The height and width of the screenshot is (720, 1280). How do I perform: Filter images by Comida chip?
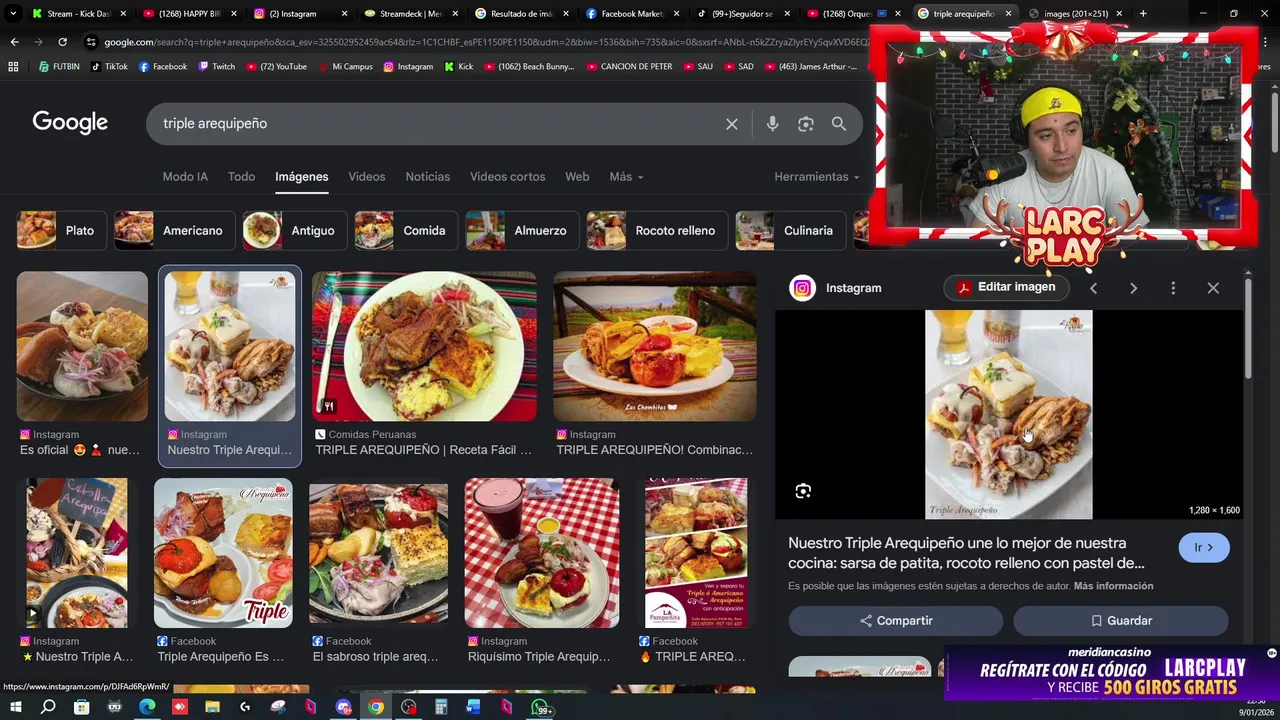(405, 231)
